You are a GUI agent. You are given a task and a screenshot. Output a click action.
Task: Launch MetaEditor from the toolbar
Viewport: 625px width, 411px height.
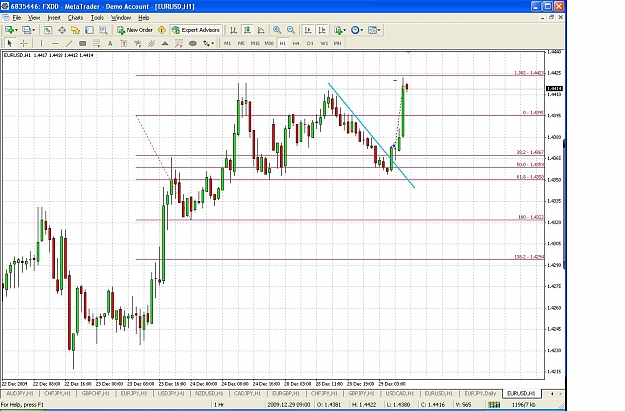click(162, 30)
